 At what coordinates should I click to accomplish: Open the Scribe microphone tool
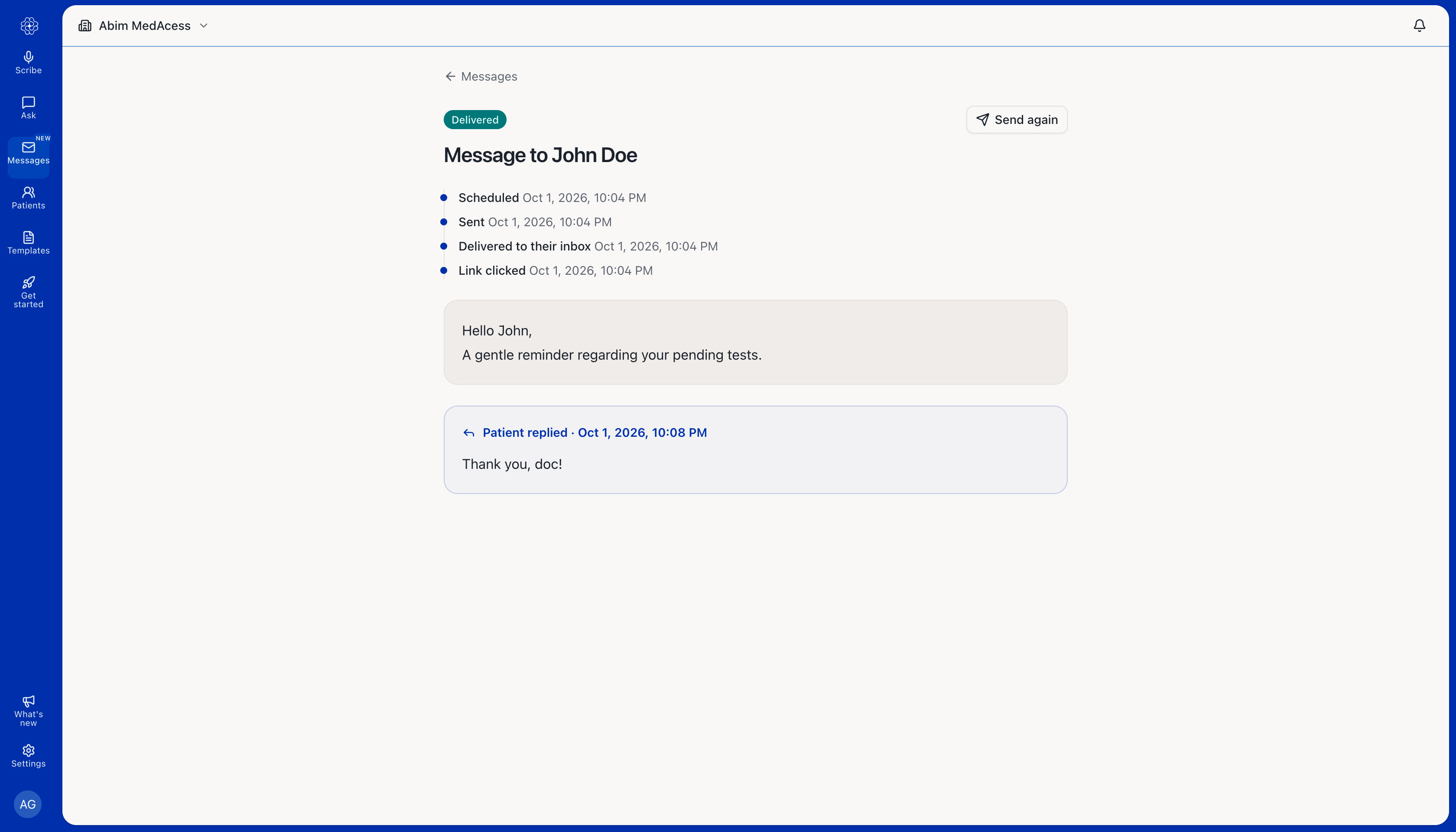coord(29,63)
